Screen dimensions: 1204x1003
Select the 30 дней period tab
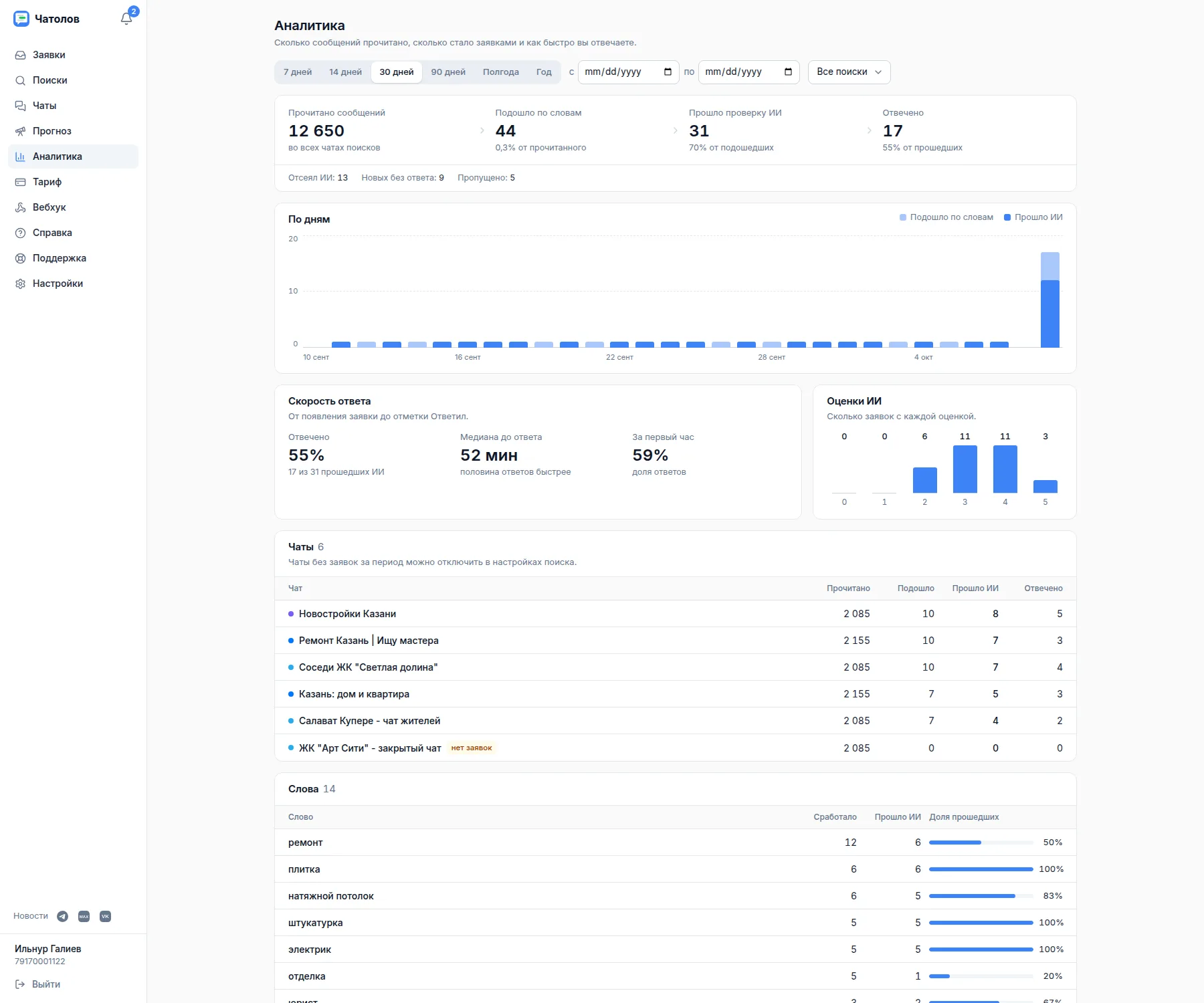pyautogui.click(x=397, y=72)
